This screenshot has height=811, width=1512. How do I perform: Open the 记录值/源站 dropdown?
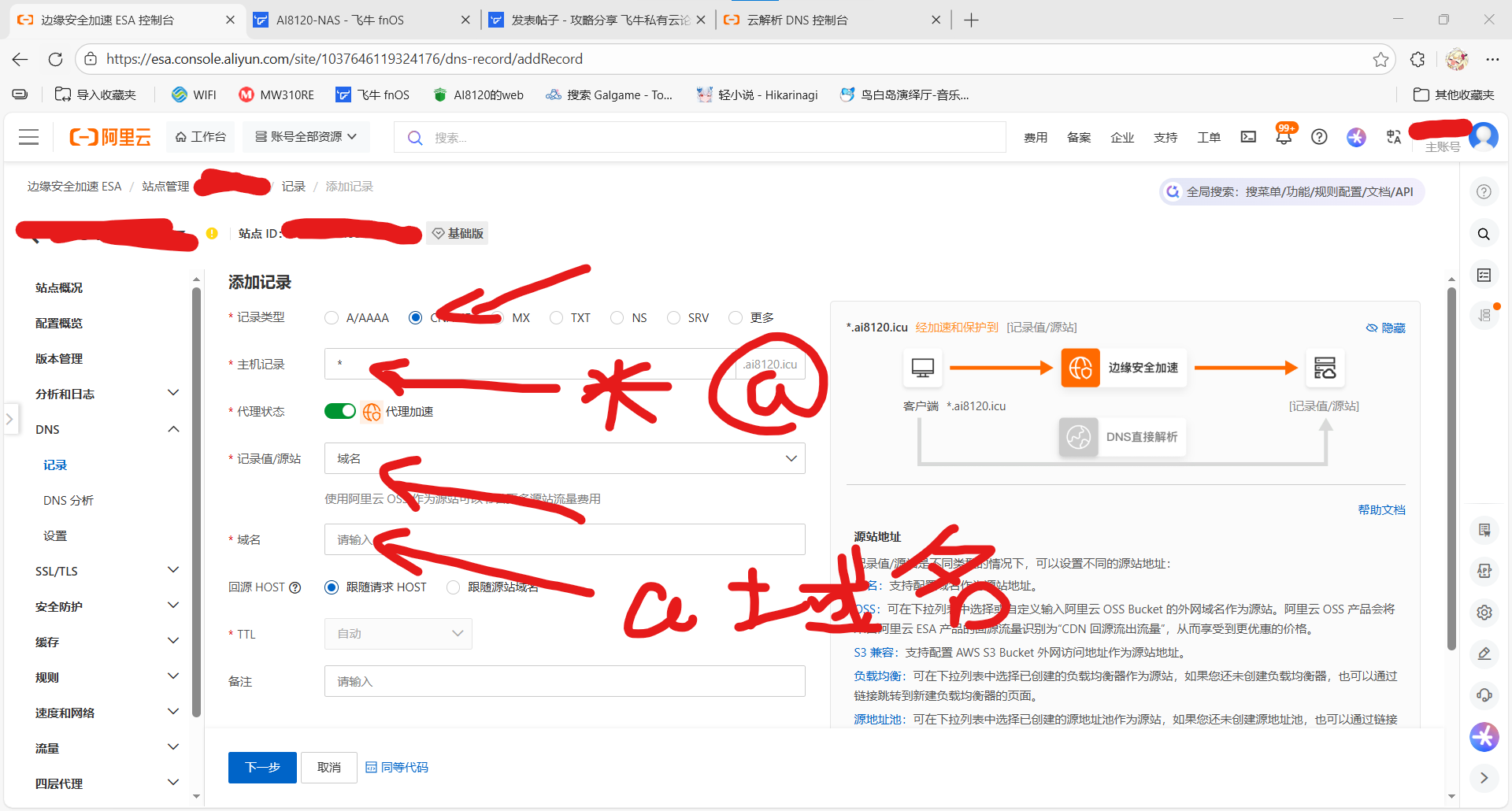click(565, 458)
